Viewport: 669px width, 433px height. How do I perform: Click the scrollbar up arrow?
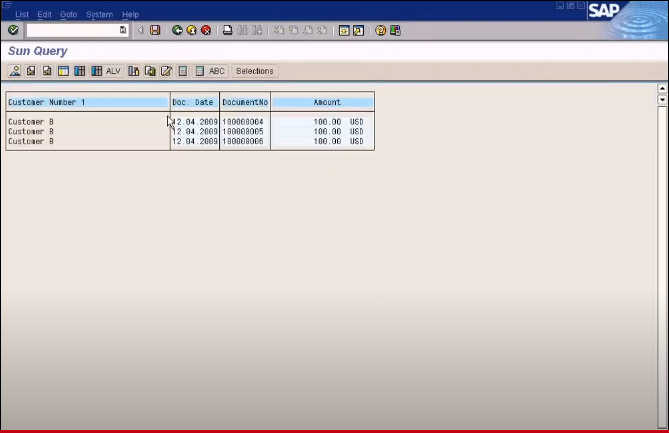click(x=662, y=88)
